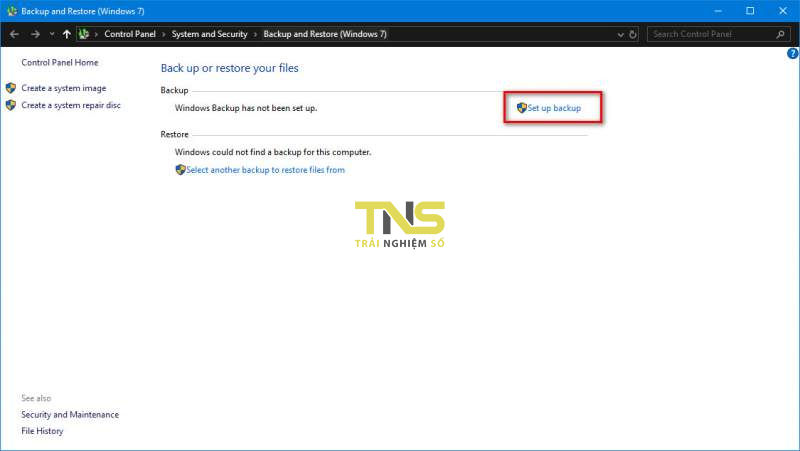Click Create a system repair disc link

pos(71,105)
